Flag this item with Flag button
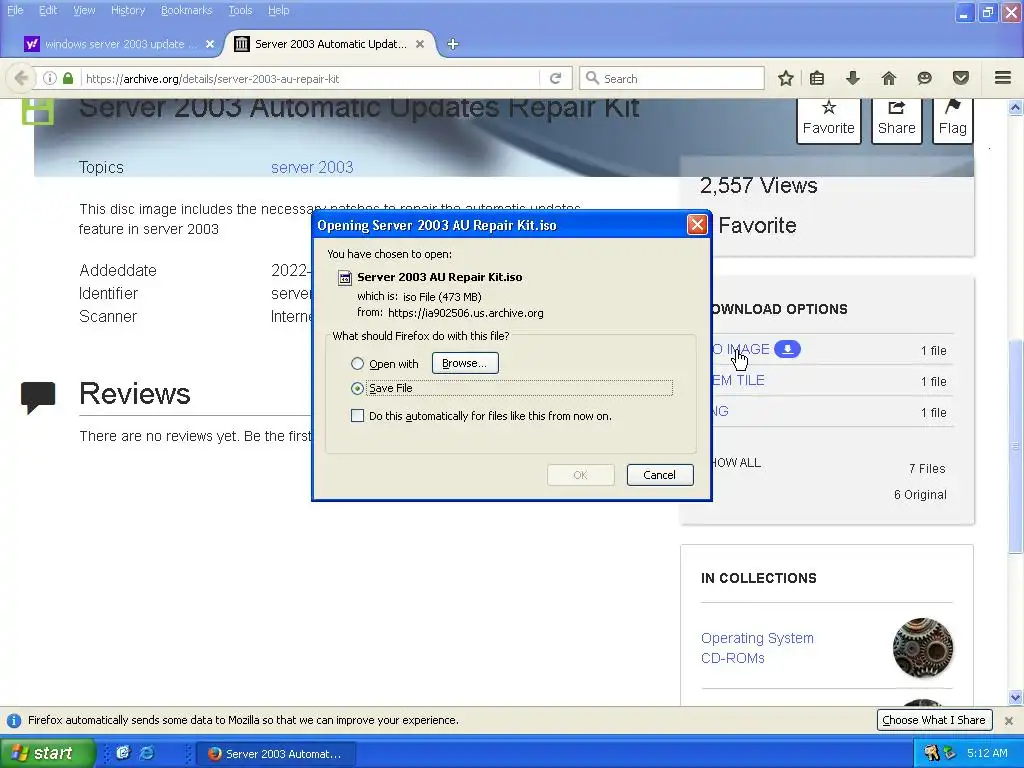This screenshot has height=768, width=1024. pos(953,120)
